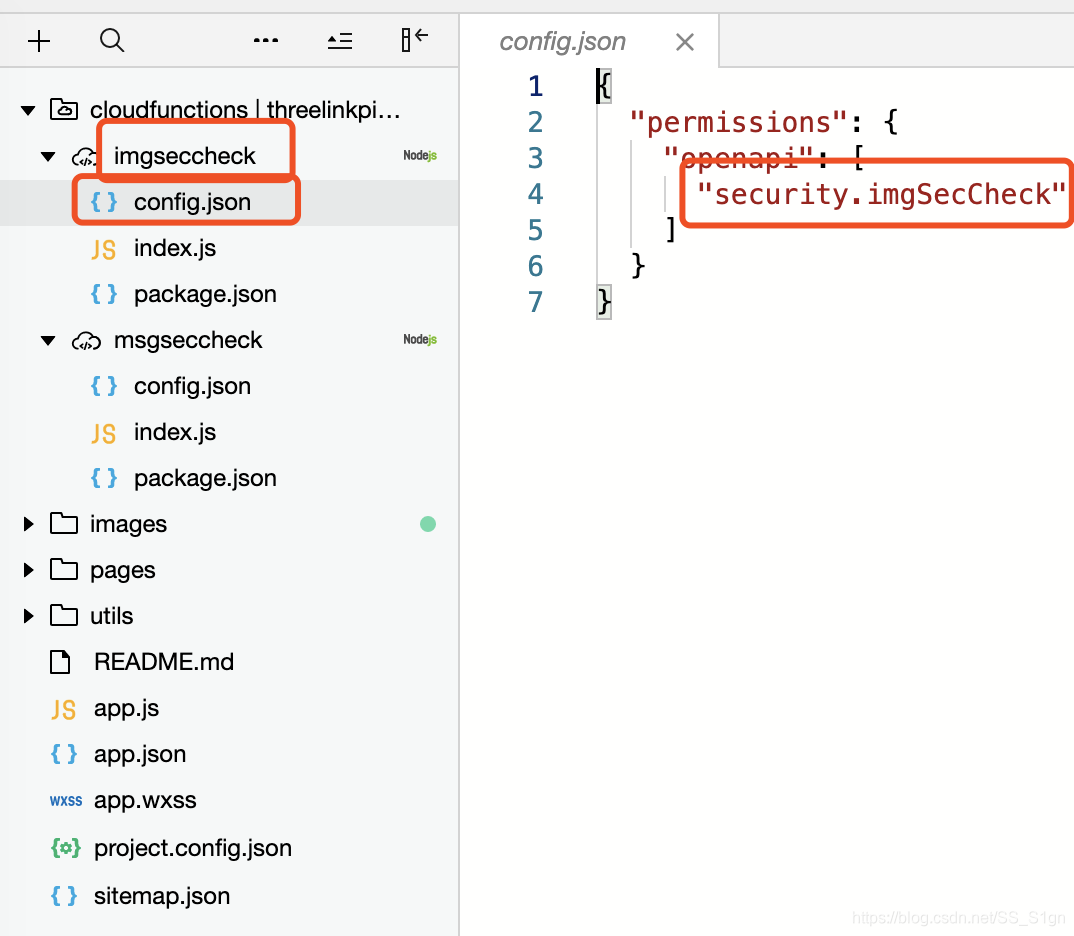1074x936 pixels.
Task: Click the Nodejs badge beside msgseccheck
Action: point(420,340)
